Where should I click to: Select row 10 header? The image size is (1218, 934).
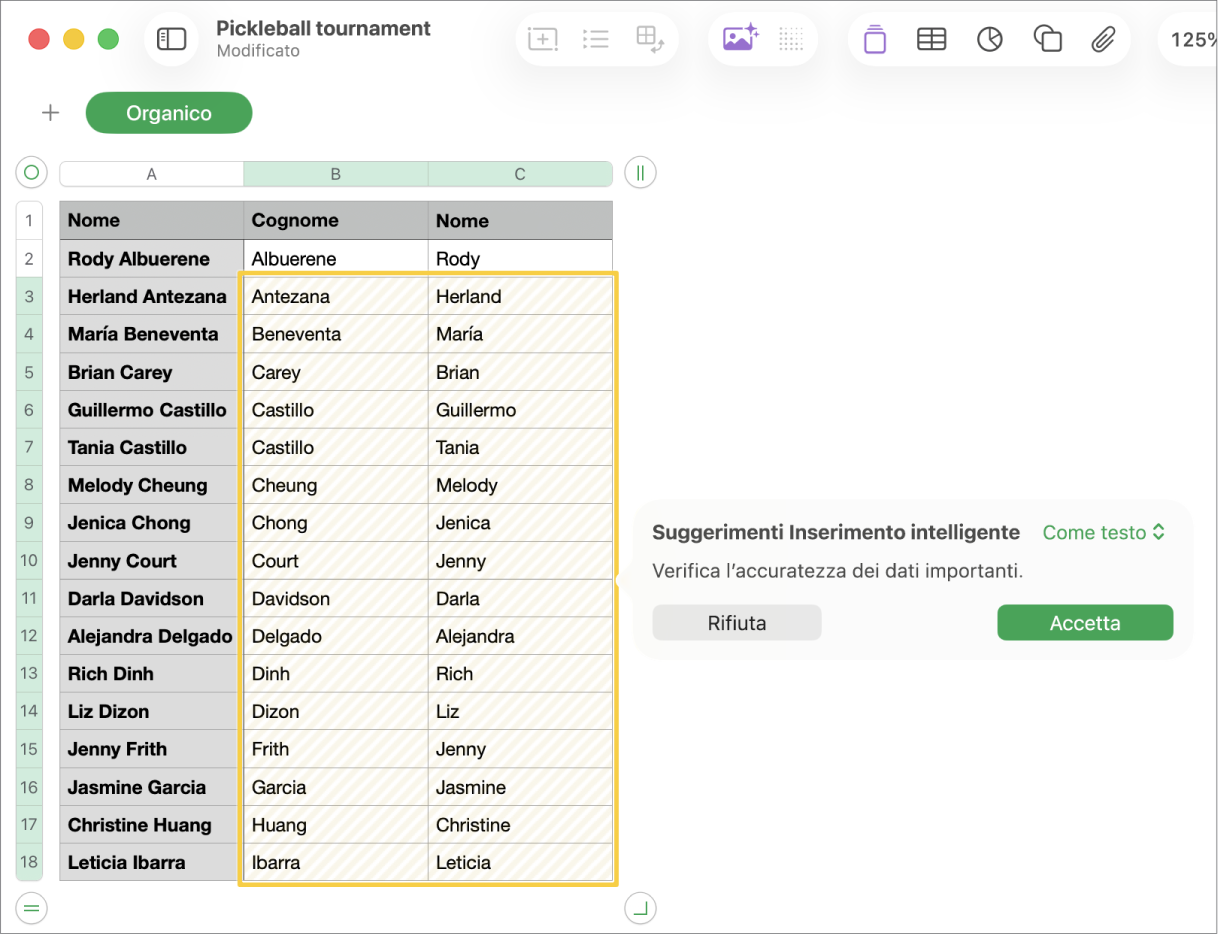(x=29, y=561)
